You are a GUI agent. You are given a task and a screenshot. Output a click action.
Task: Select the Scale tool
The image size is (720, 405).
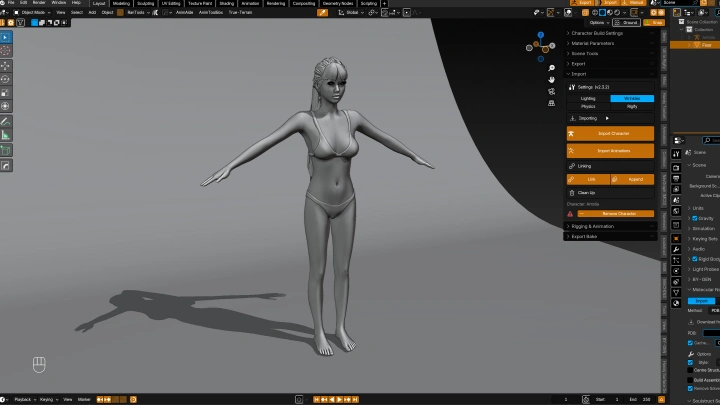point(6,93)
